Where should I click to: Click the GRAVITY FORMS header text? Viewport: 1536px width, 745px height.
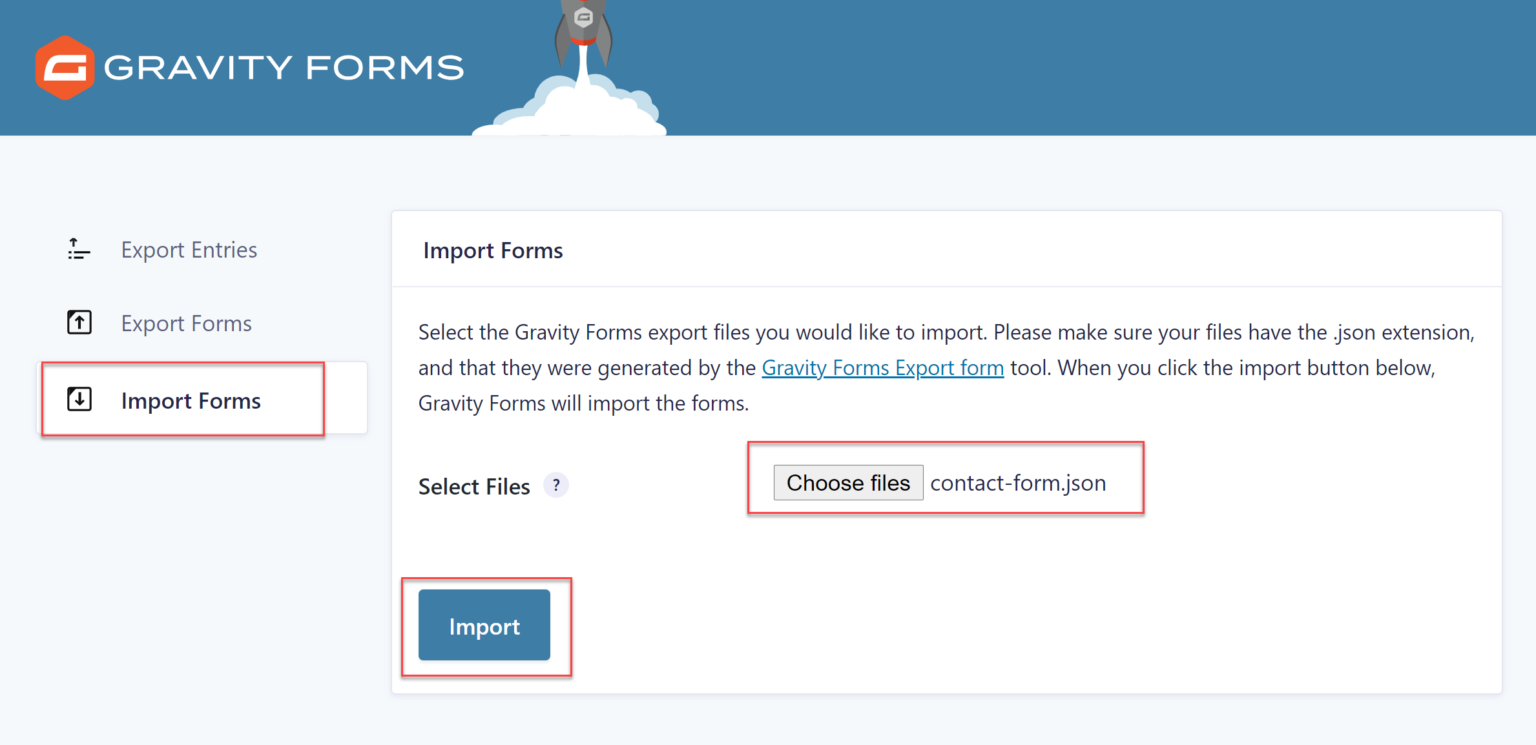(x=285, y=66)
